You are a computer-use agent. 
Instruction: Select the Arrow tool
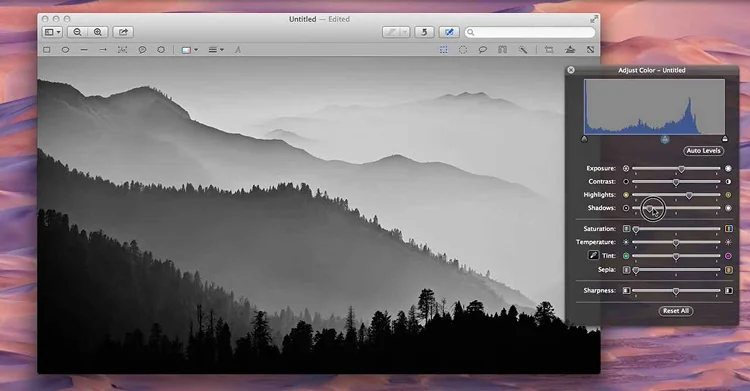(x=103, y=50)
